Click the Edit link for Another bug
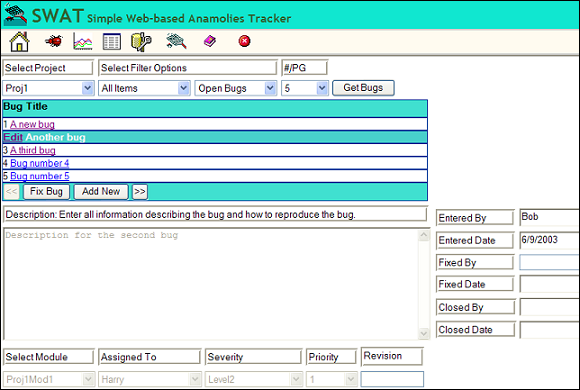 (13, 137)
